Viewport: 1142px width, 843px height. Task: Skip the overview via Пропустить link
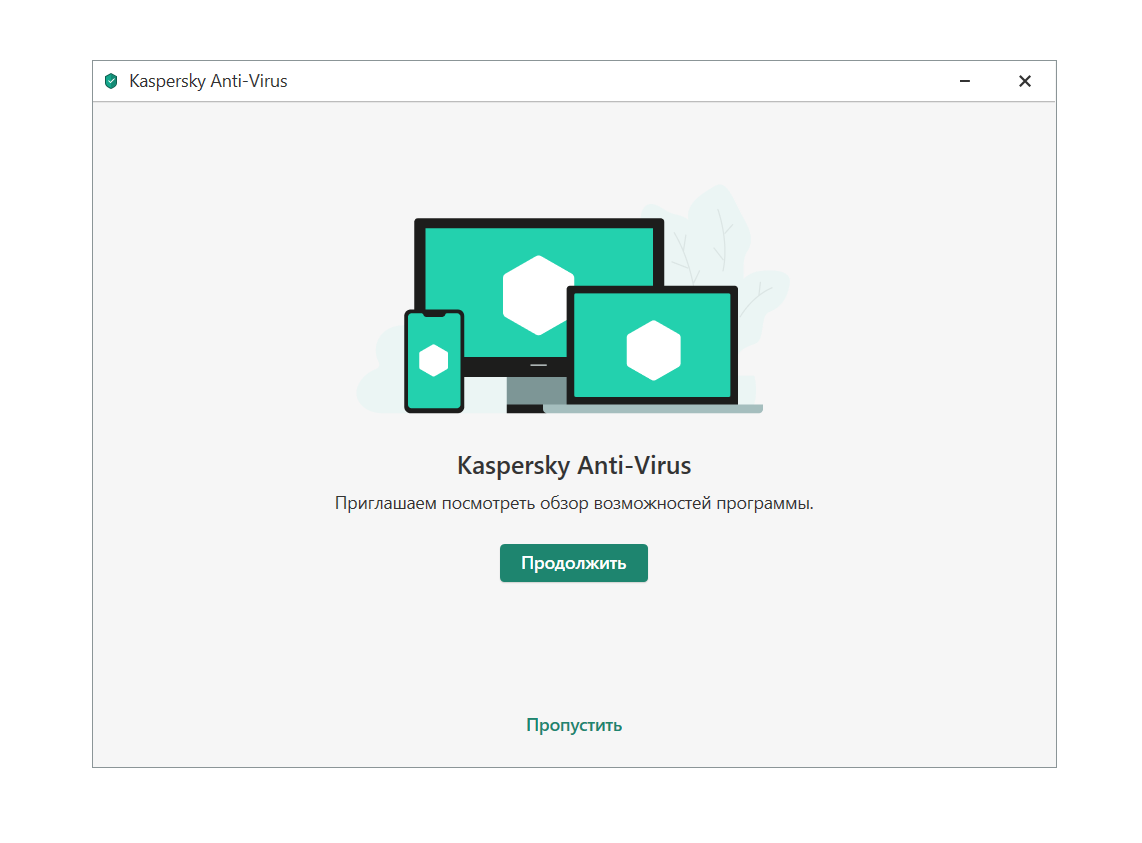click(574, 725)
